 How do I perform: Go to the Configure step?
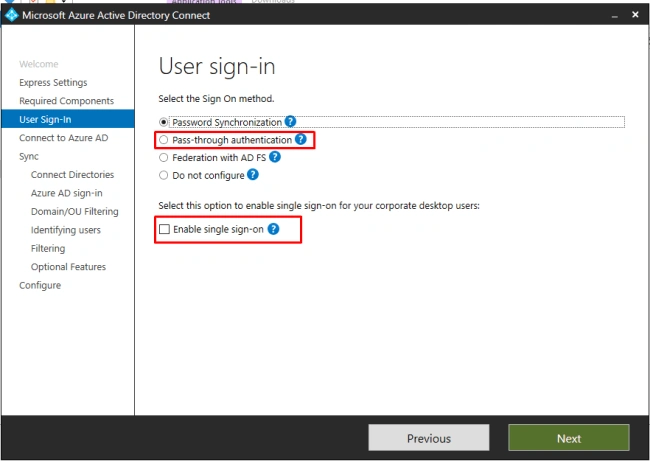pos(40,285)
